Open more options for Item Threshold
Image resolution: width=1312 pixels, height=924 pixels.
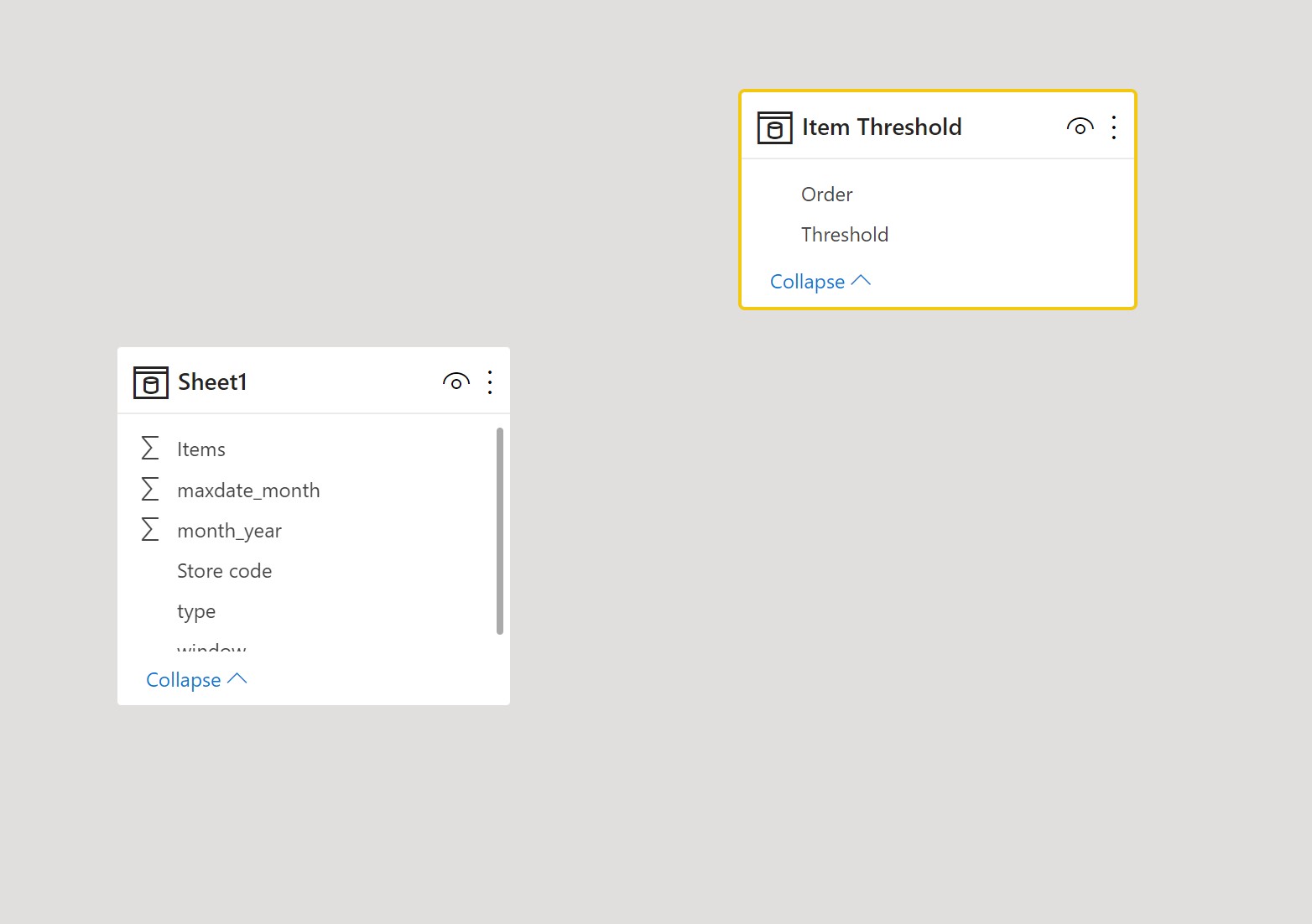1113,127
